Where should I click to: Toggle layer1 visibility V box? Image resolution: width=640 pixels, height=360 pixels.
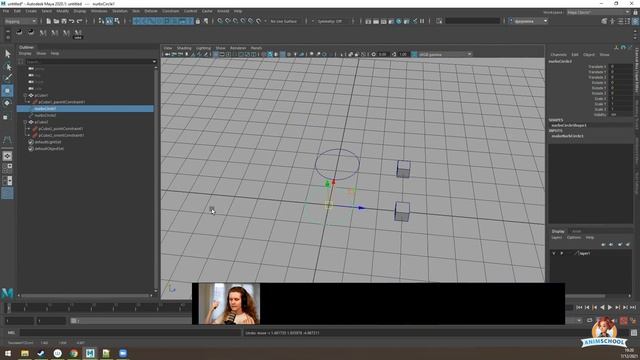point(554,253)
